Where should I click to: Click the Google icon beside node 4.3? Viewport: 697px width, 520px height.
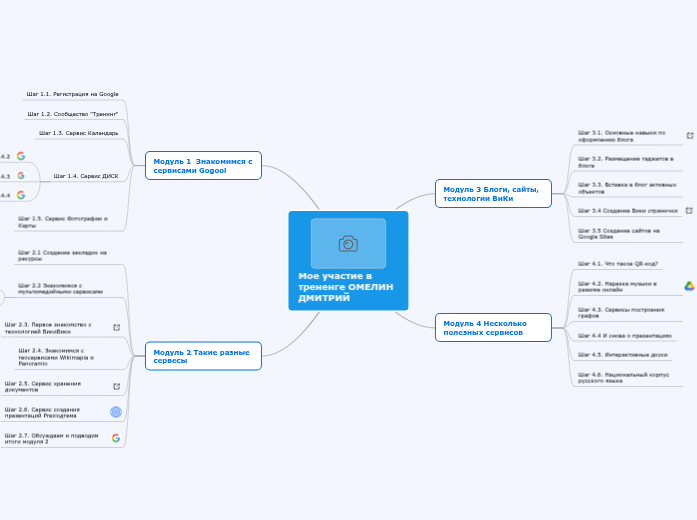pyautogui.click(x=20, y=175)
